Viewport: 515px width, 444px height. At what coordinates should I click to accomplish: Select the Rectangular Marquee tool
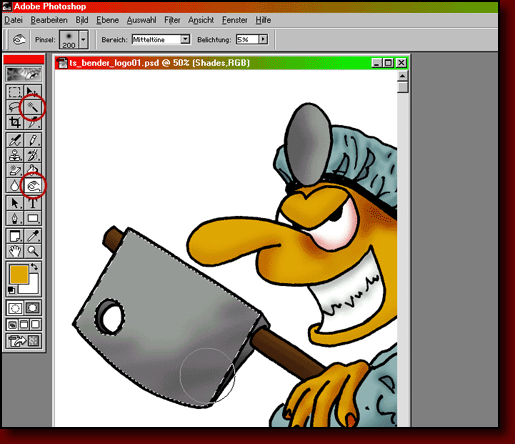tap(15, 92)
